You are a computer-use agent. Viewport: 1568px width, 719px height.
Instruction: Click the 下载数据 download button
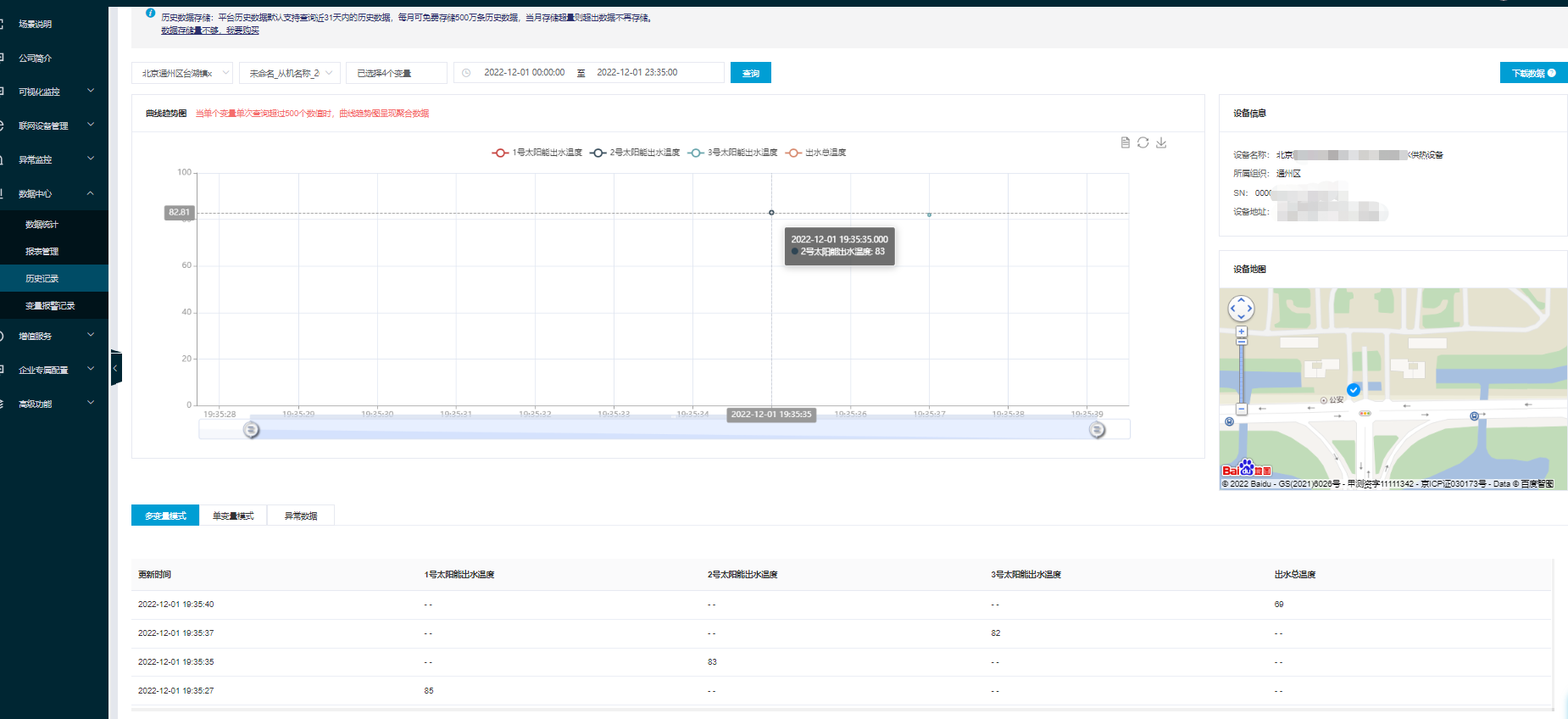coord(1532,73)
